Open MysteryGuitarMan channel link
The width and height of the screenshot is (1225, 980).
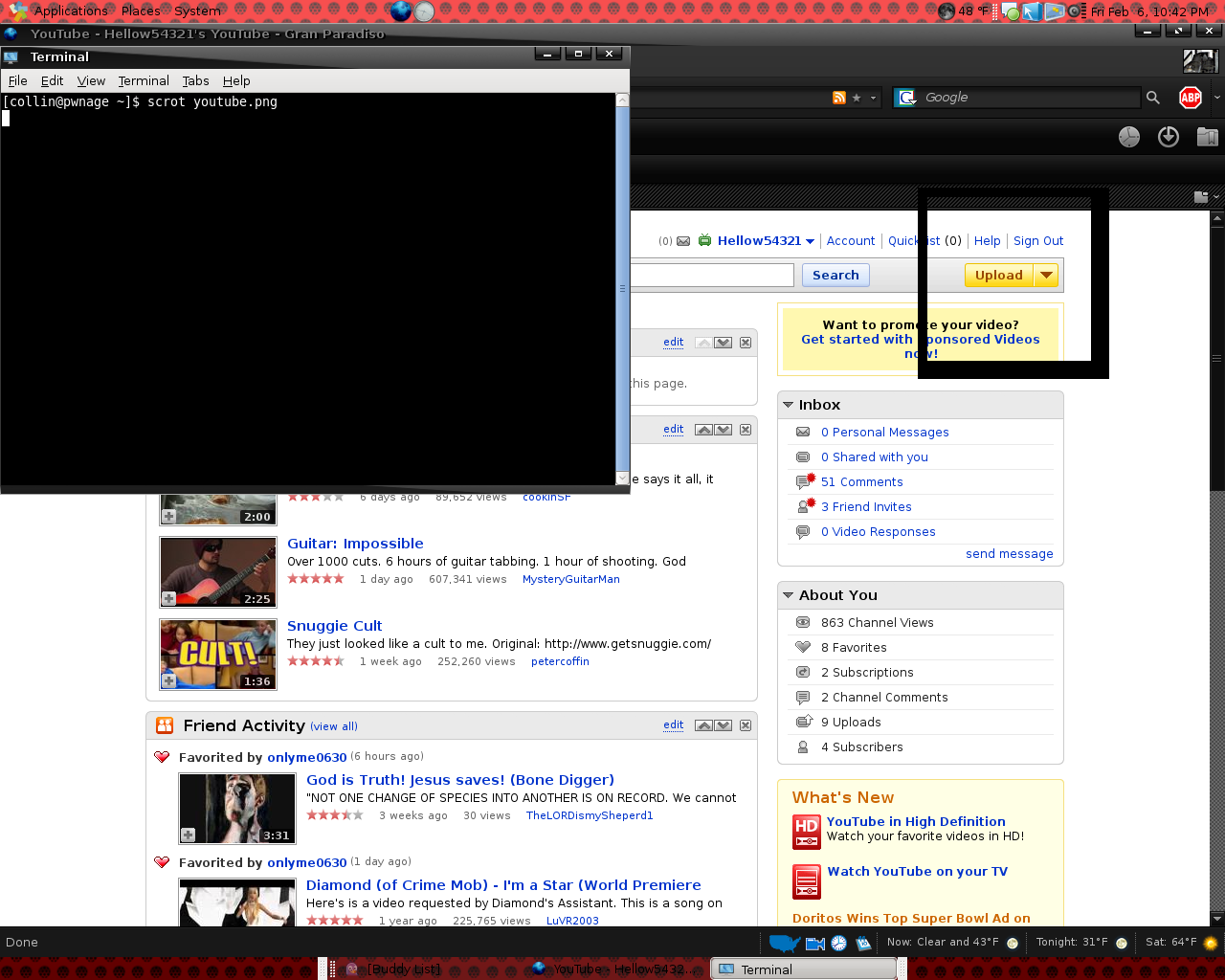571,580
